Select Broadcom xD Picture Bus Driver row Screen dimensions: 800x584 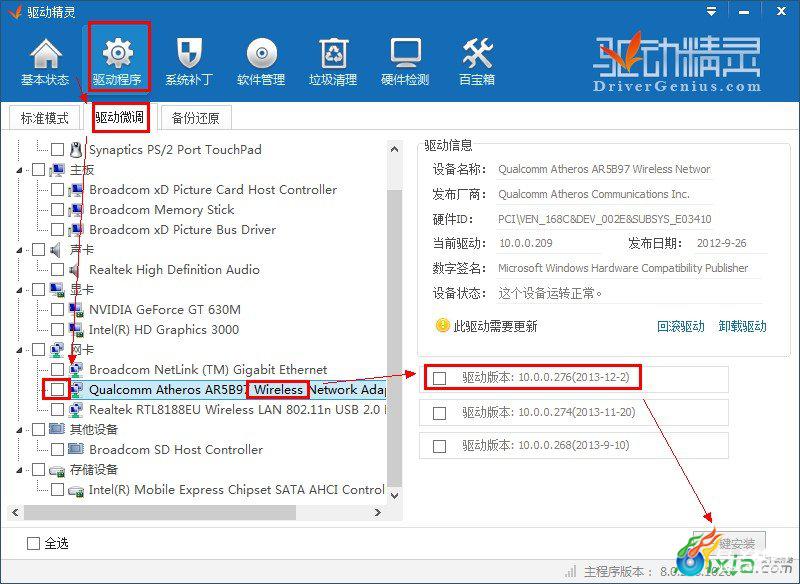coord(183,230)
